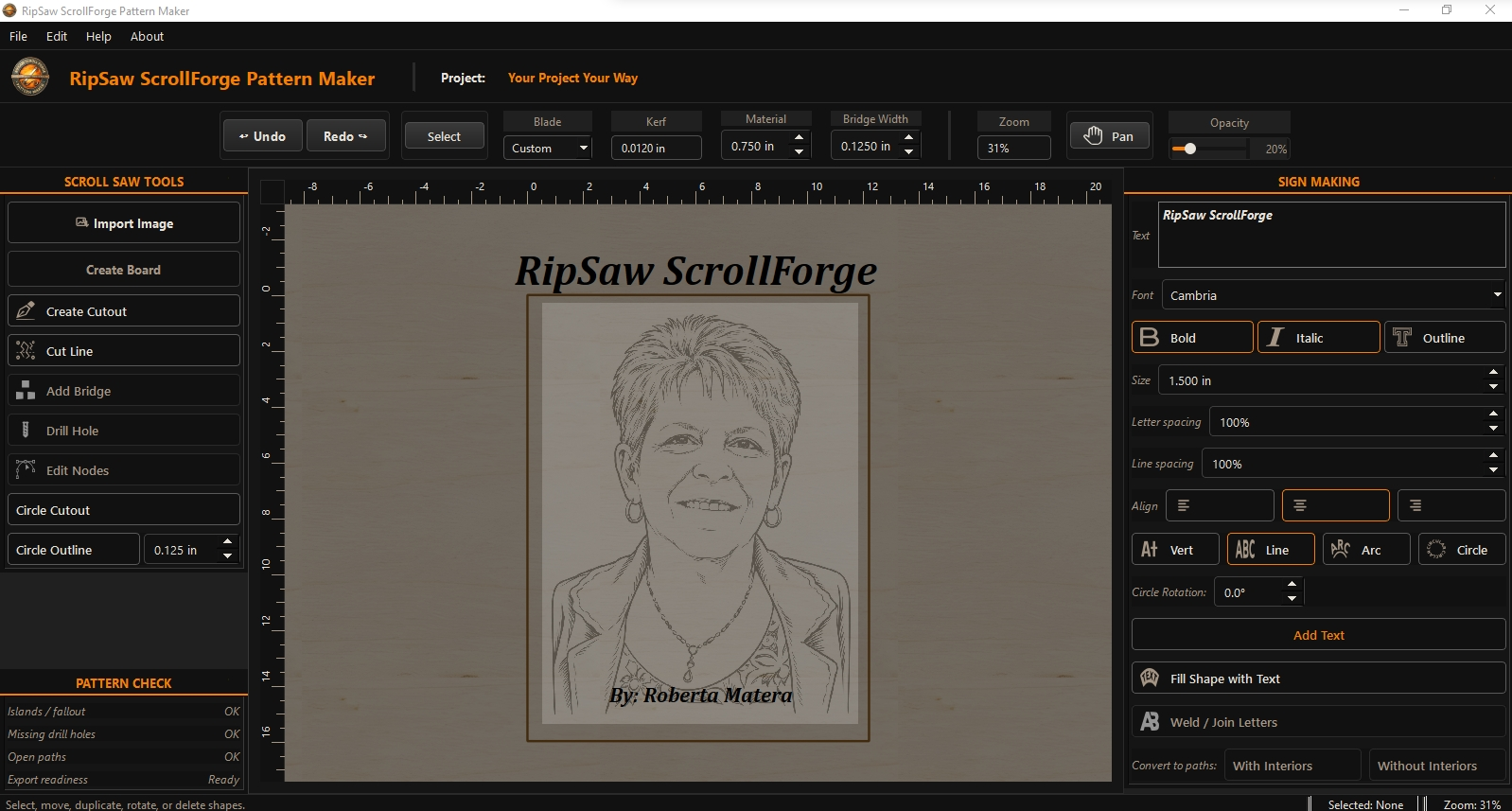The image size is (1512, 811).
Task: Convert to paths Without Interiors
Action: 1437,765
